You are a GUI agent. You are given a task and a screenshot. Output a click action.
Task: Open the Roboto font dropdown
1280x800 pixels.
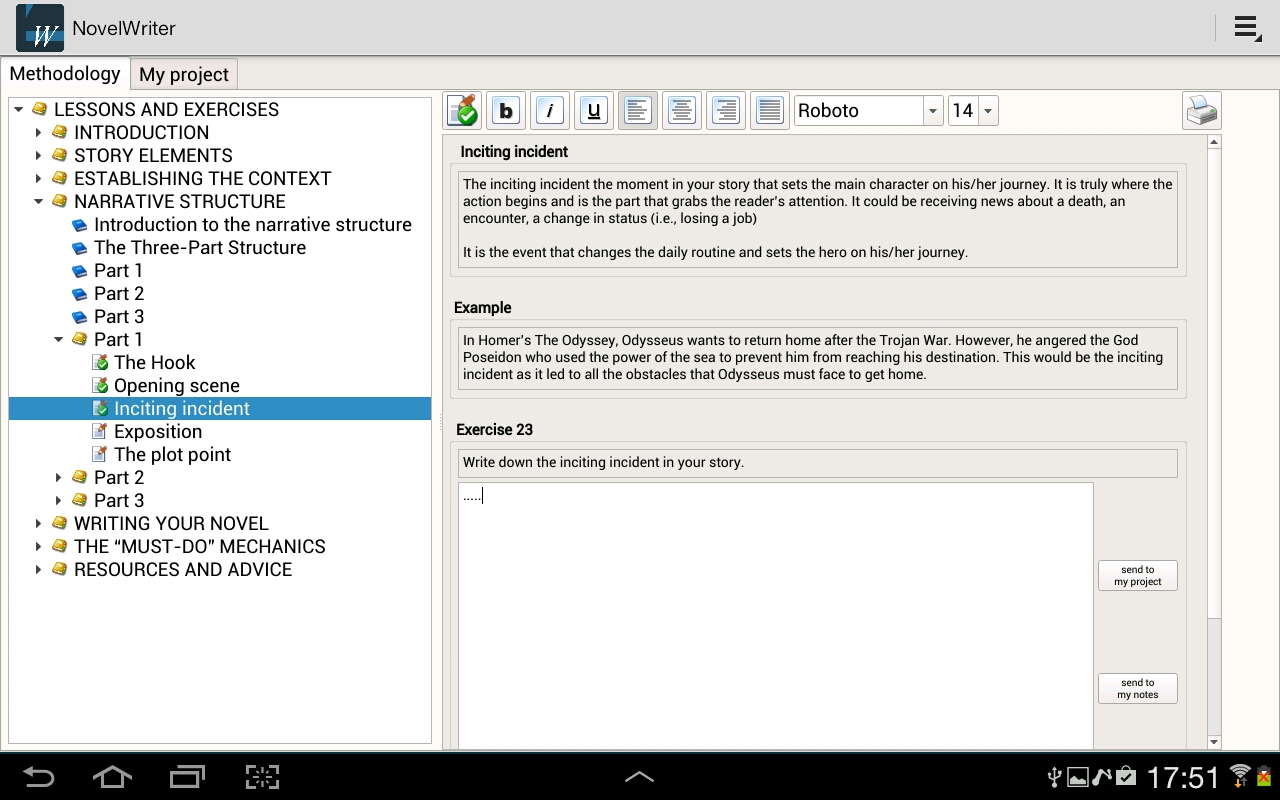932,111
